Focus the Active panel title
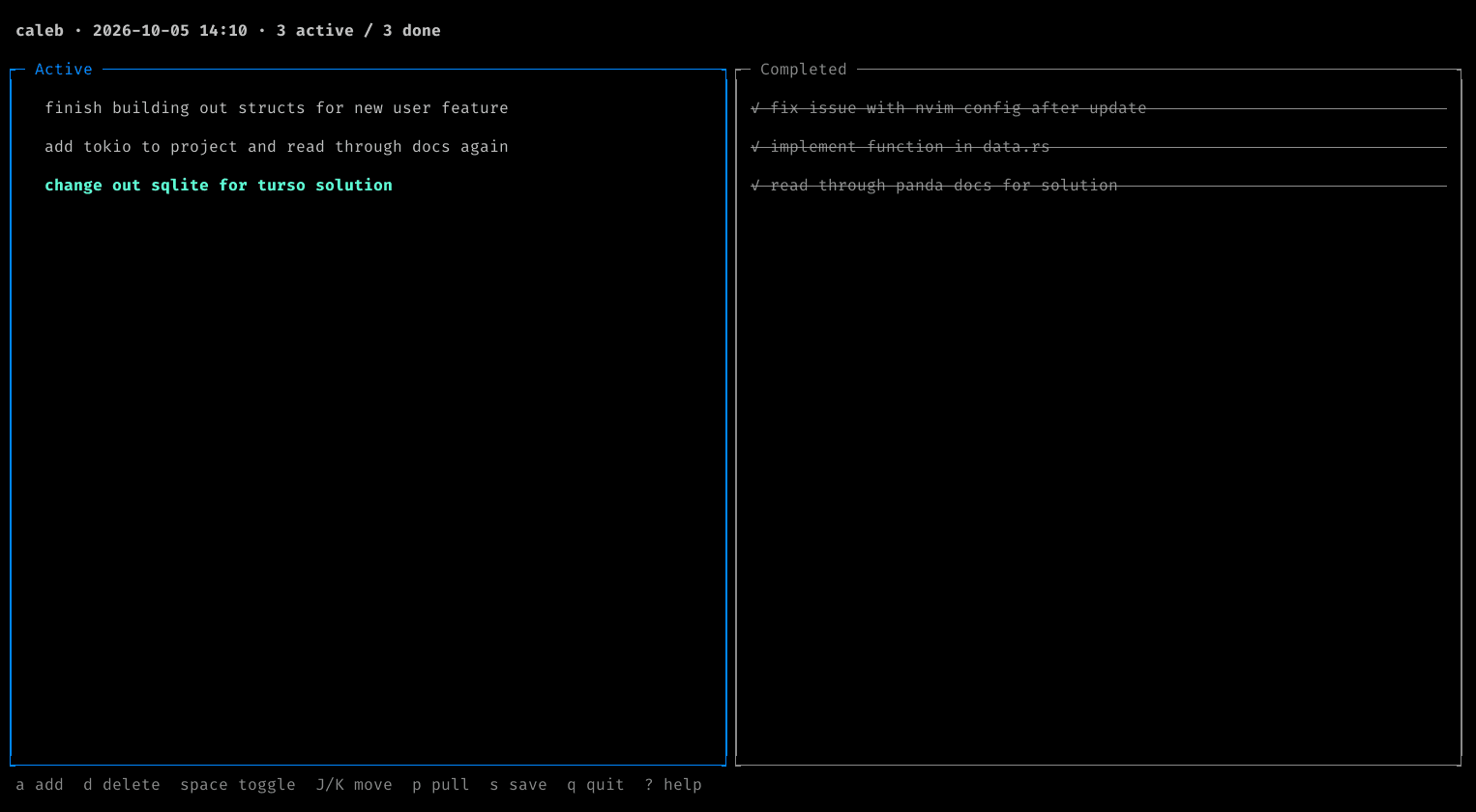Viewport: 1476px width, 812px height. tap(64, 70)
